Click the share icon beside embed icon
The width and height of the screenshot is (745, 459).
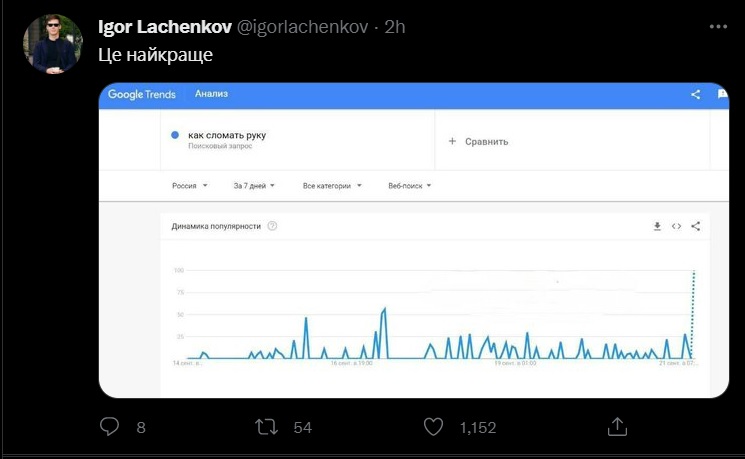[696, 226]
